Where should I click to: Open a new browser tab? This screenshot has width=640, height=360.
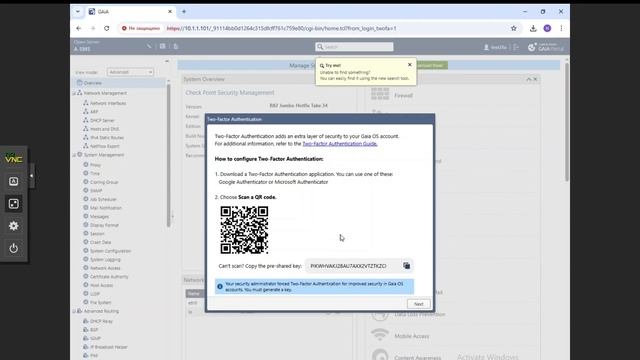[x=184, y=11]
